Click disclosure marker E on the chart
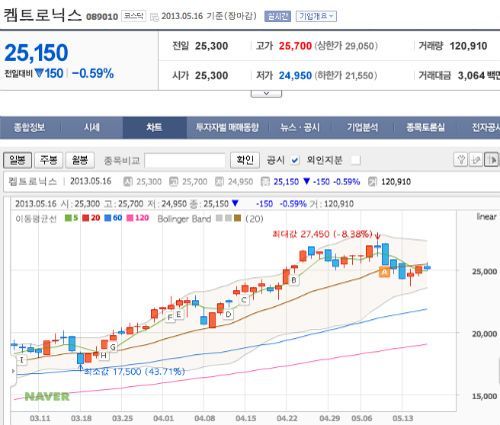 178,314
